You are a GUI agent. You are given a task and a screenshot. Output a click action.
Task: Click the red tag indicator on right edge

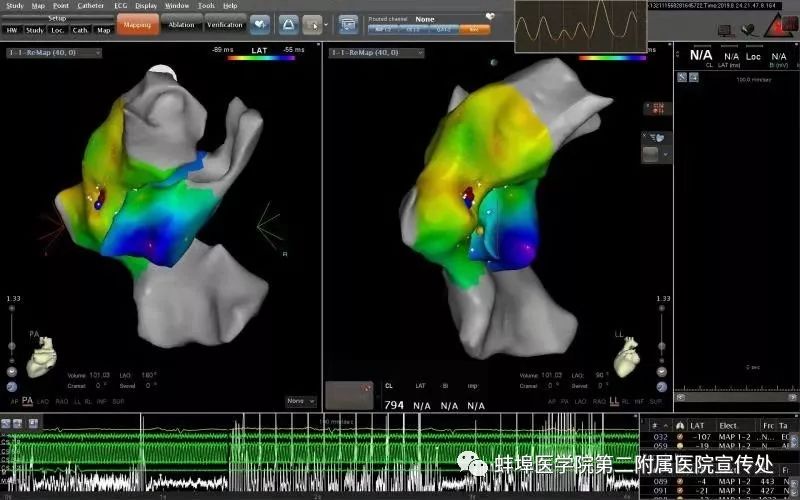tap(658, 108)
